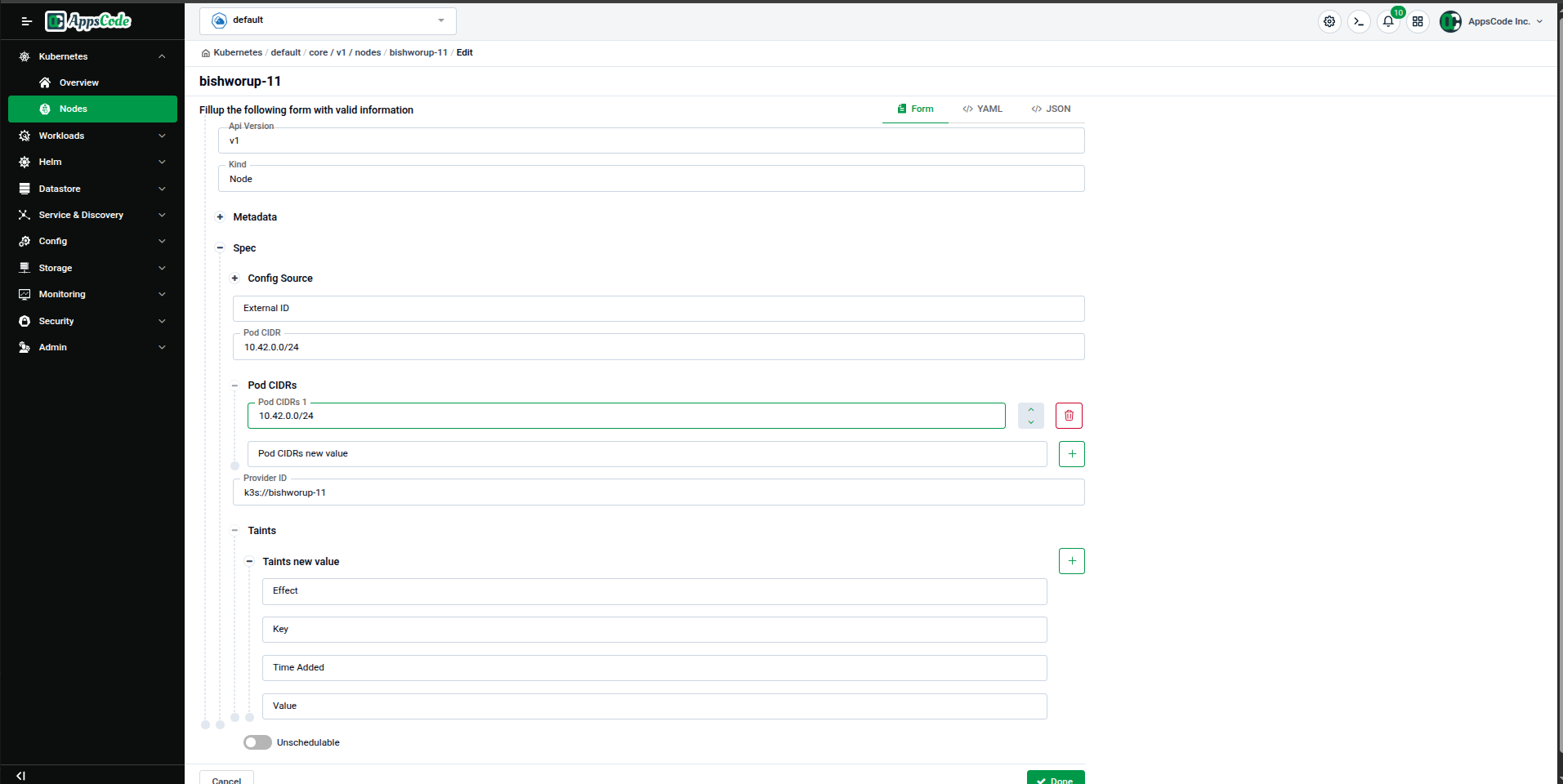Check notifications via the bell icon
The image size is (1563, 784).
pos(1388,21)
